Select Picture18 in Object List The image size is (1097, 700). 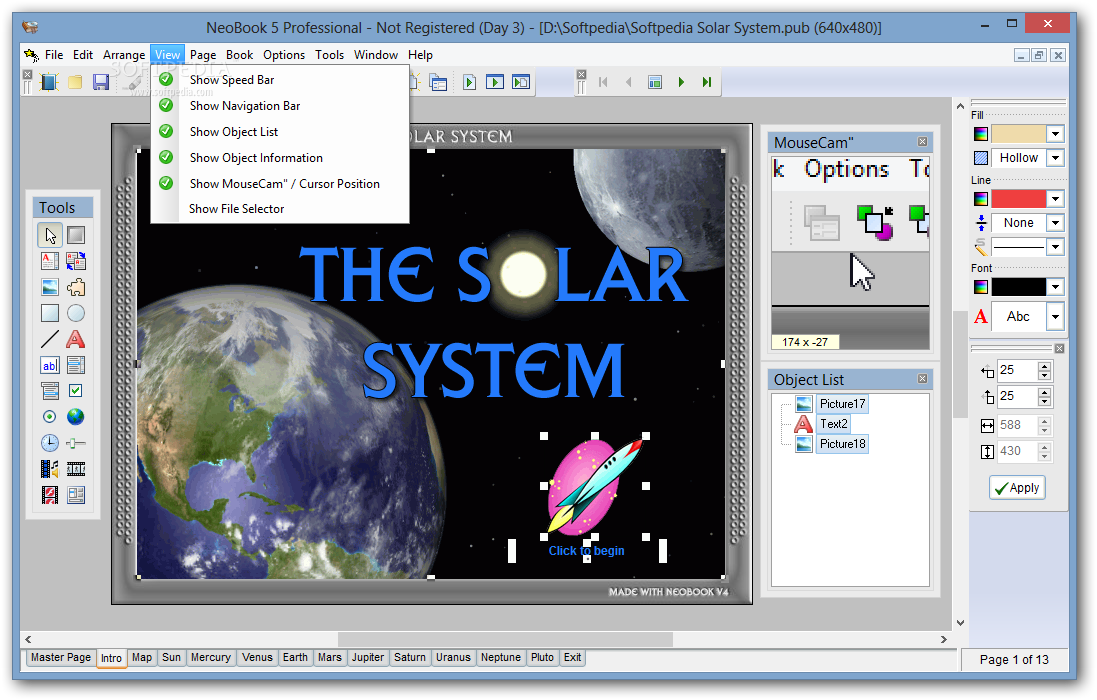point(842,443)
